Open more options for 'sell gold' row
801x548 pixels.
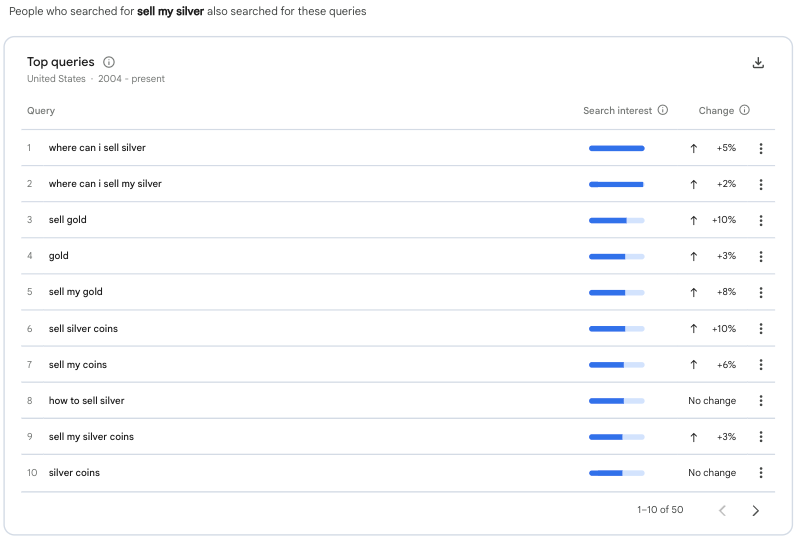coord(761,220)
